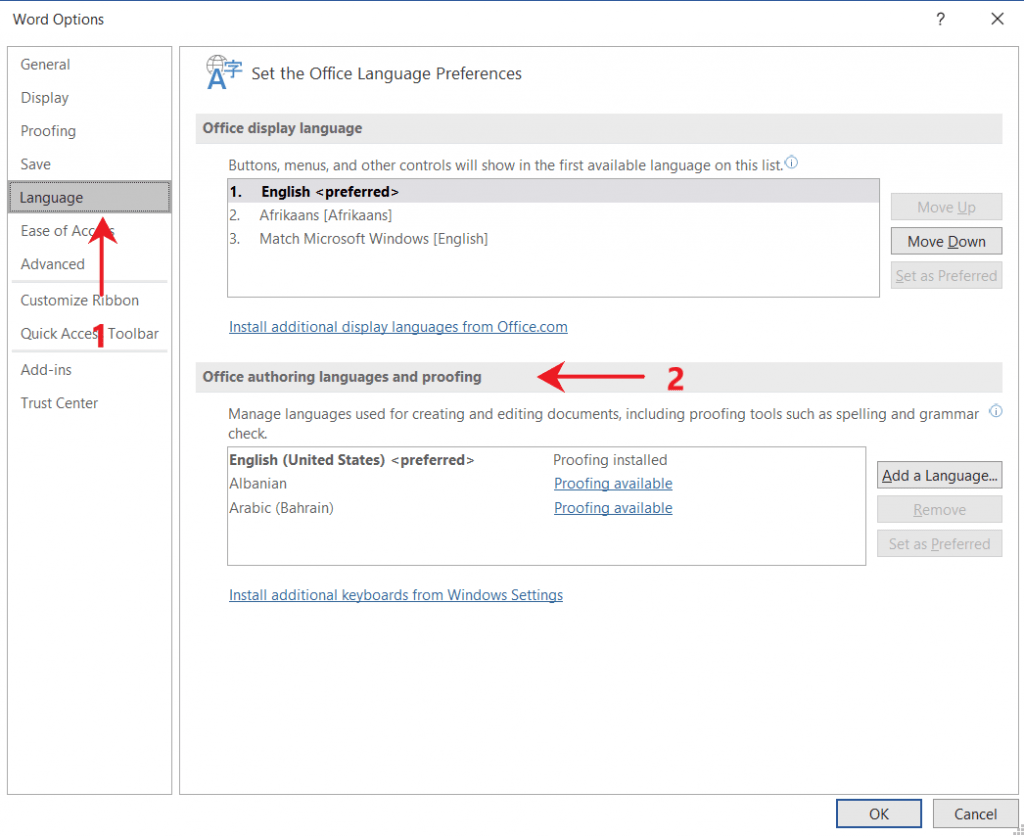The height and width of the screenshot is (837, 1024).
Task: Click the info icon beside the proofing description
Action: pos(996,411)
